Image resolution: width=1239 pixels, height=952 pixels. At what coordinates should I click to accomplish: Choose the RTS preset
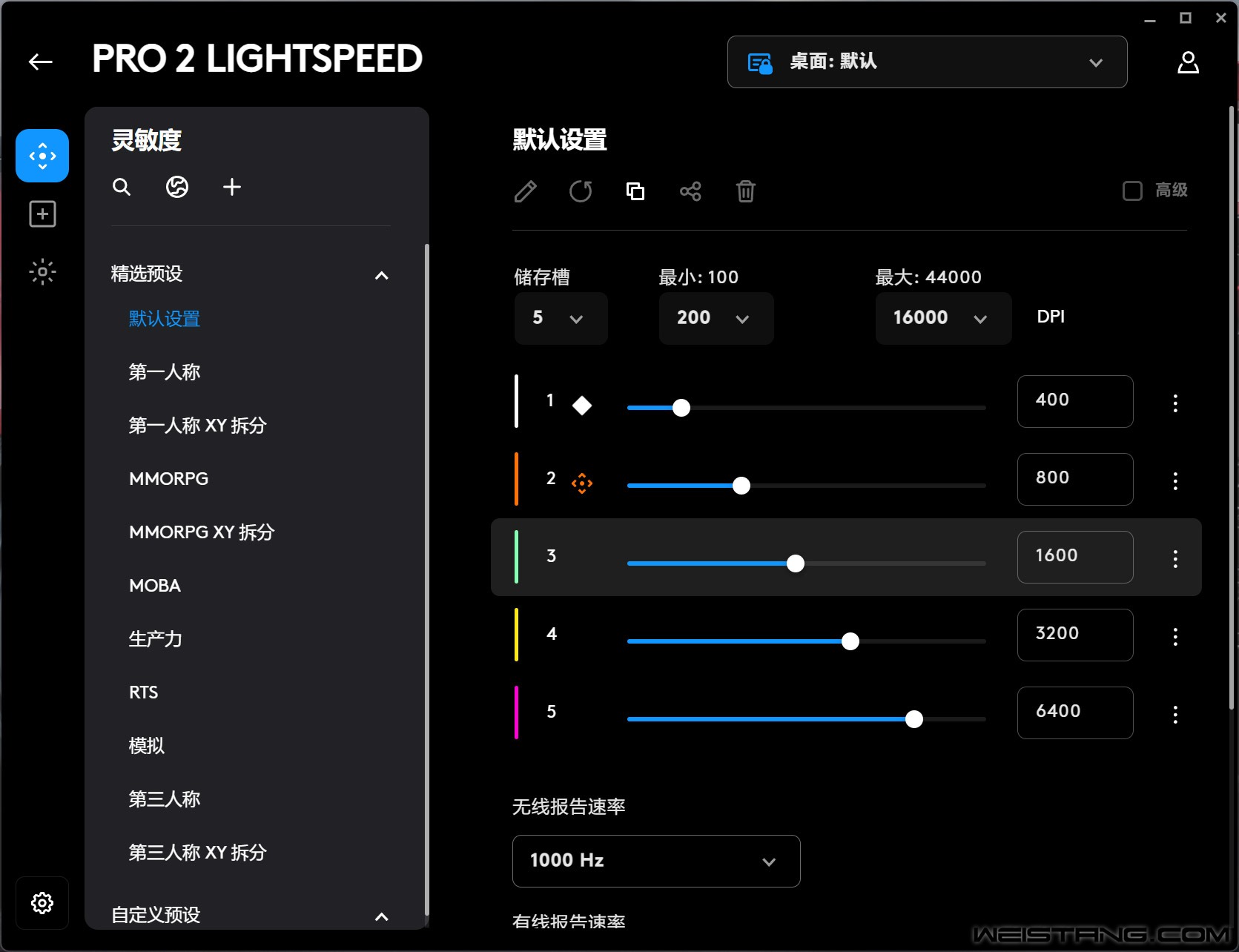click(x=143, y=692)
